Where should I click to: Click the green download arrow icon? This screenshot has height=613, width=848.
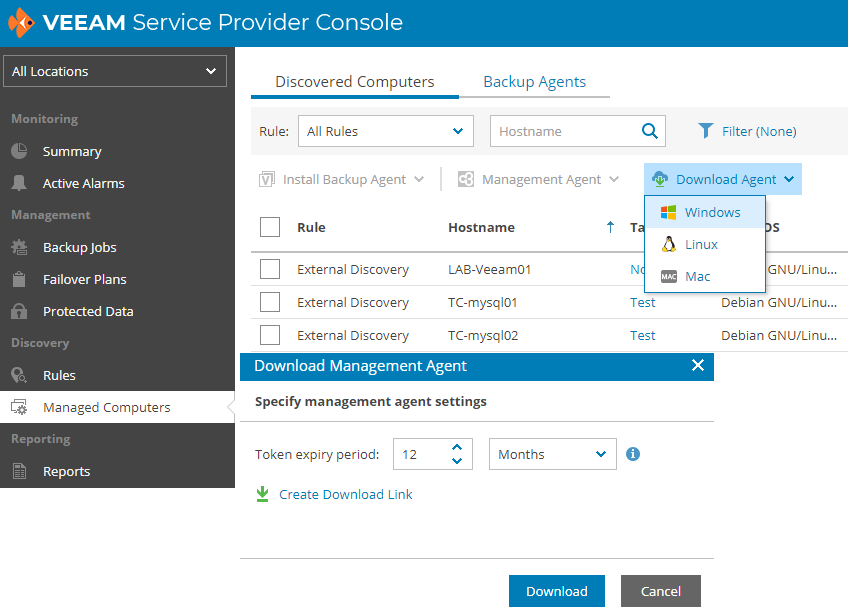point(262,494)
